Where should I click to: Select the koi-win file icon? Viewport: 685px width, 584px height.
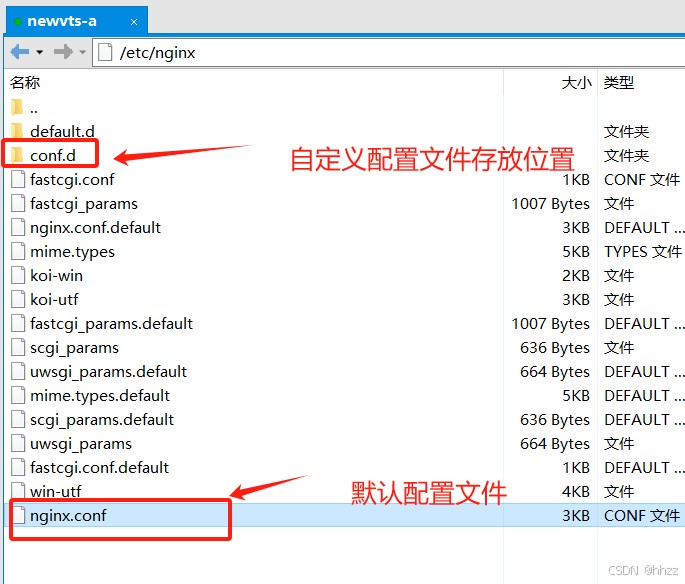click(18, 275)
